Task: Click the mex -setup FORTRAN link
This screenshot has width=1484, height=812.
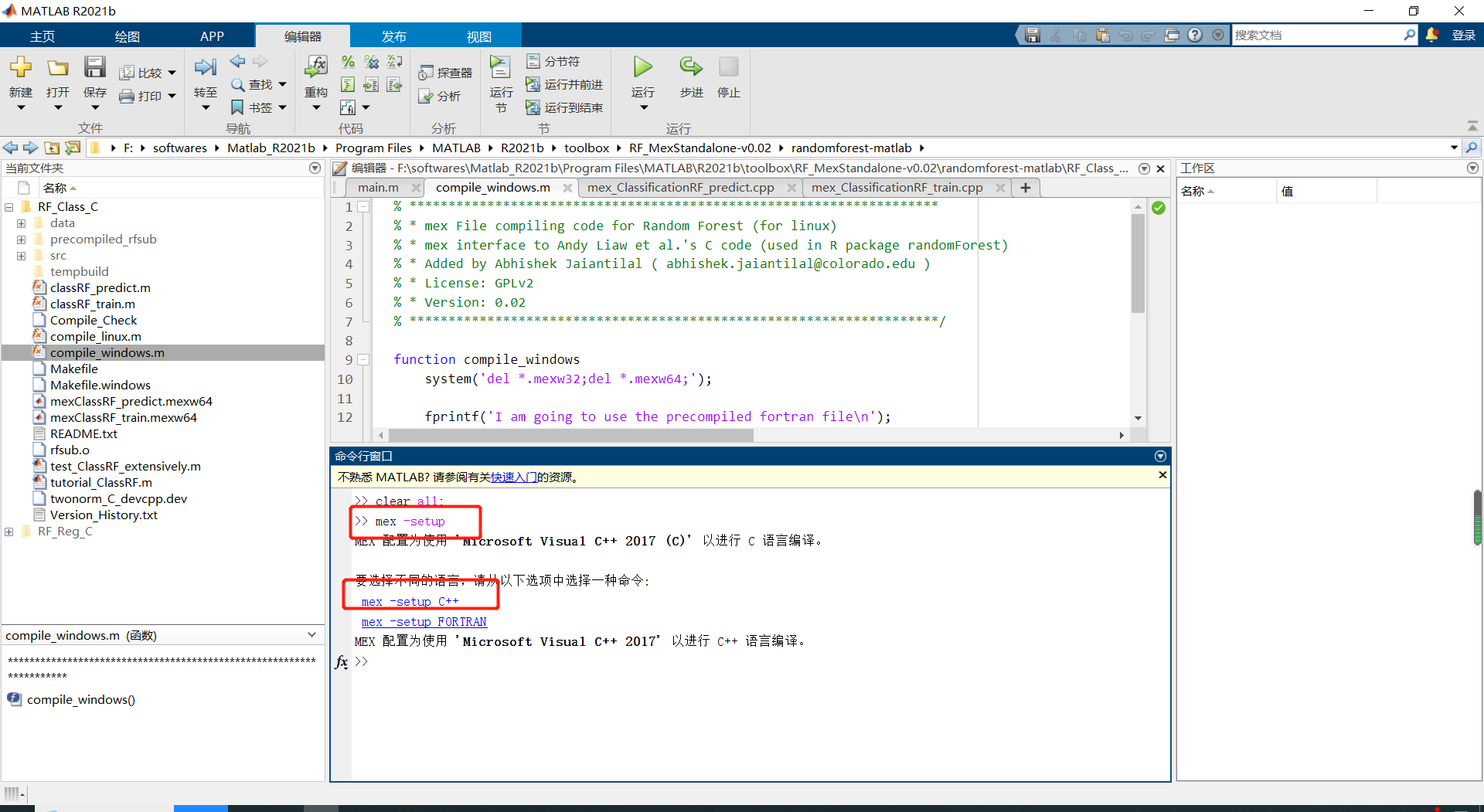Action: point(424,621)
